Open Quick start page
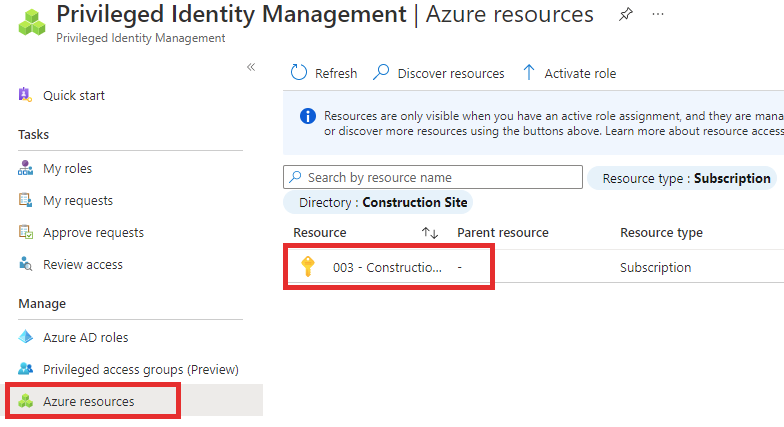 tap(74, 96)
